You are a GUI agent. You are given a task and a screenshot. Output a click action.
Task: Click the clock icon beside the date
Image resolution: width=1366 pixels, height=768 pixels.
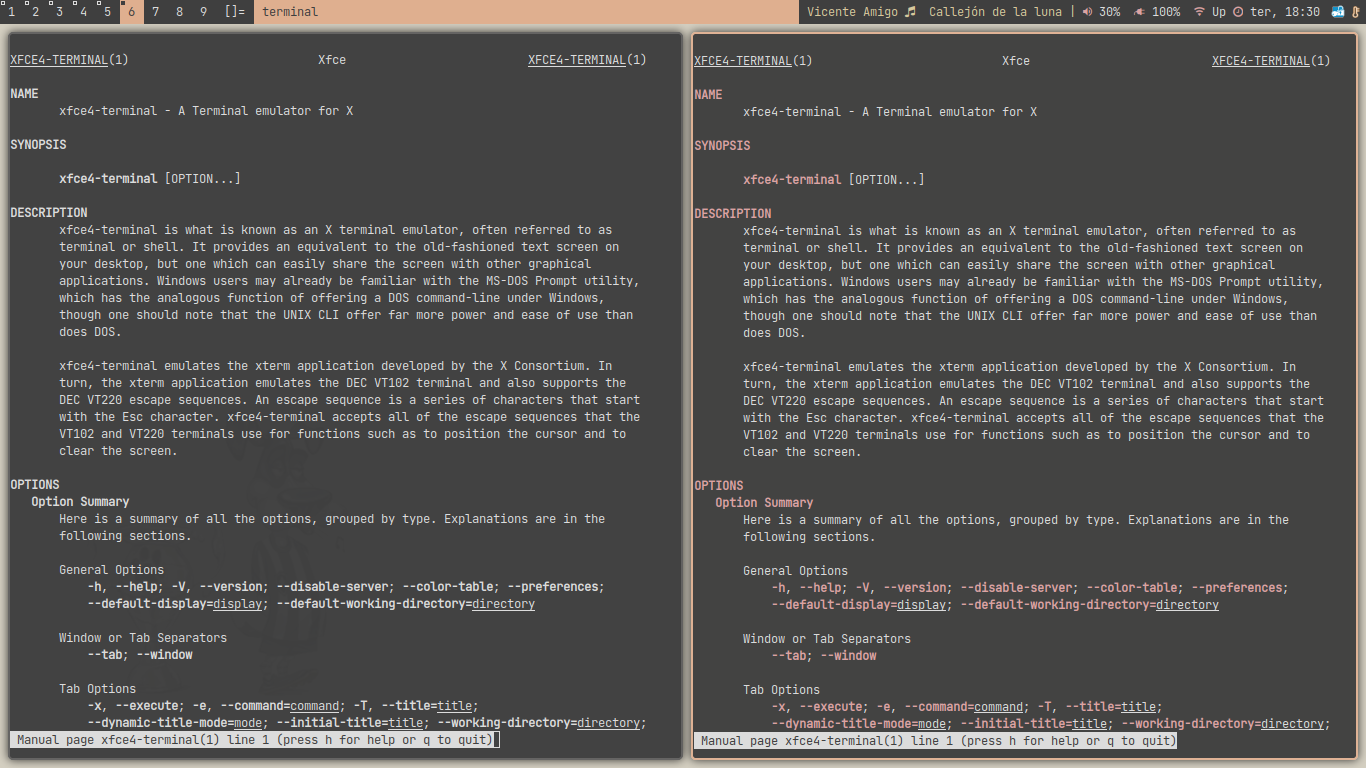[1238, 12]
